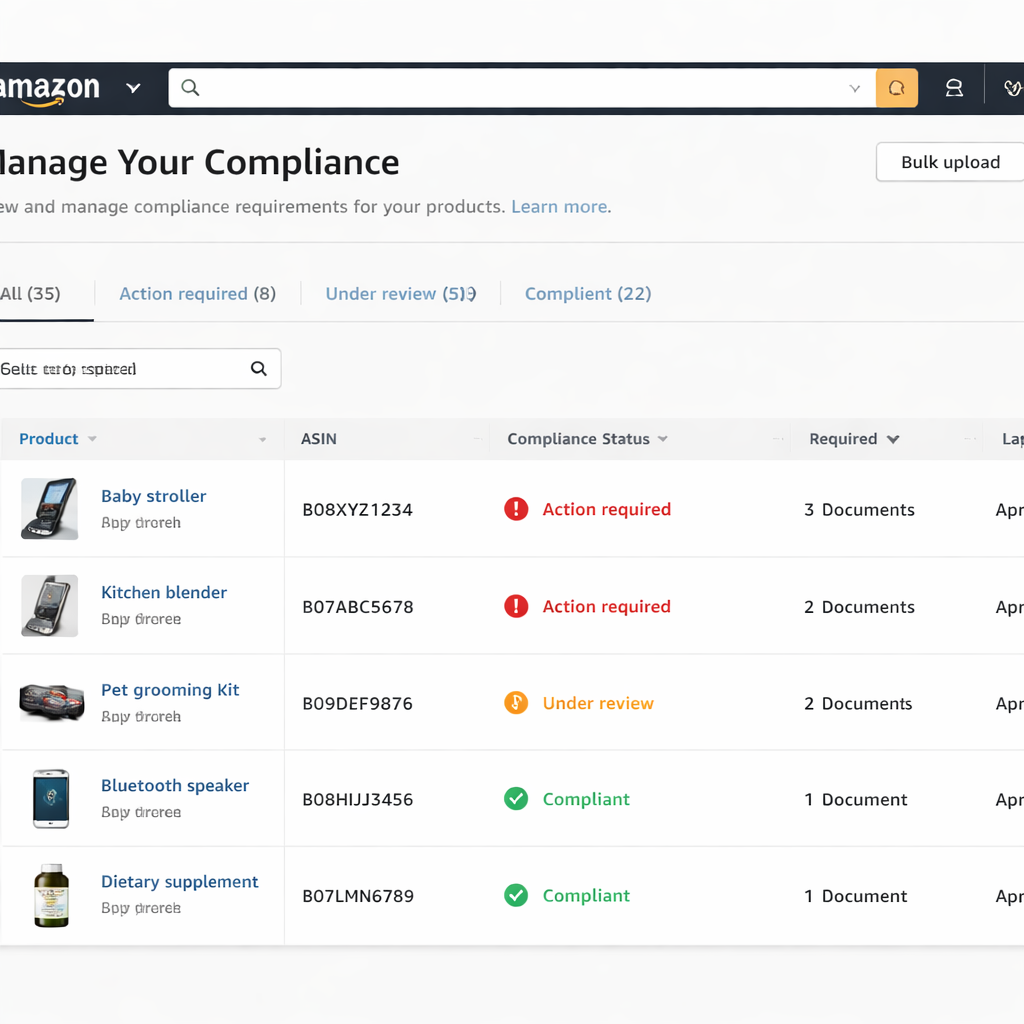Open the Compliant (22) tab
Image resolution: width=1024 pixels, height=1024 pixels.
[588, 293]
